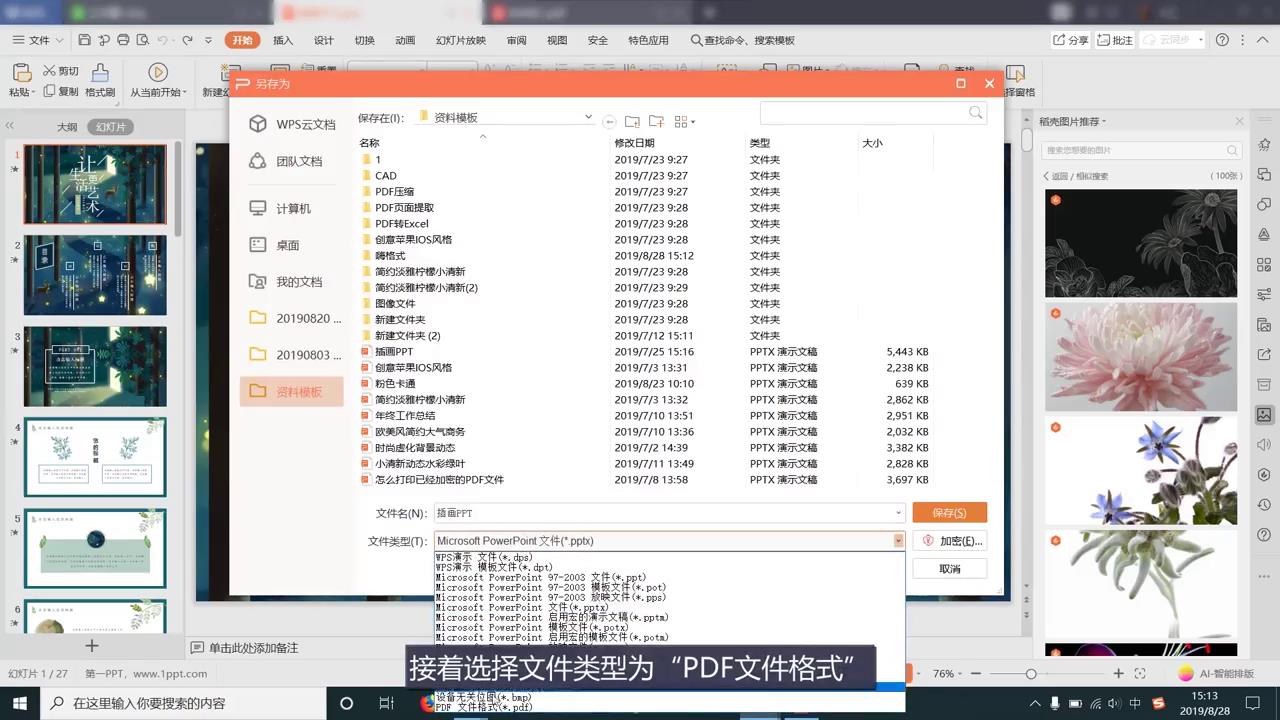Close the 稻壳图片推荐 panel
Image resolution: width=1280 pixels, height=720 pixels.
coord(1239,122)
